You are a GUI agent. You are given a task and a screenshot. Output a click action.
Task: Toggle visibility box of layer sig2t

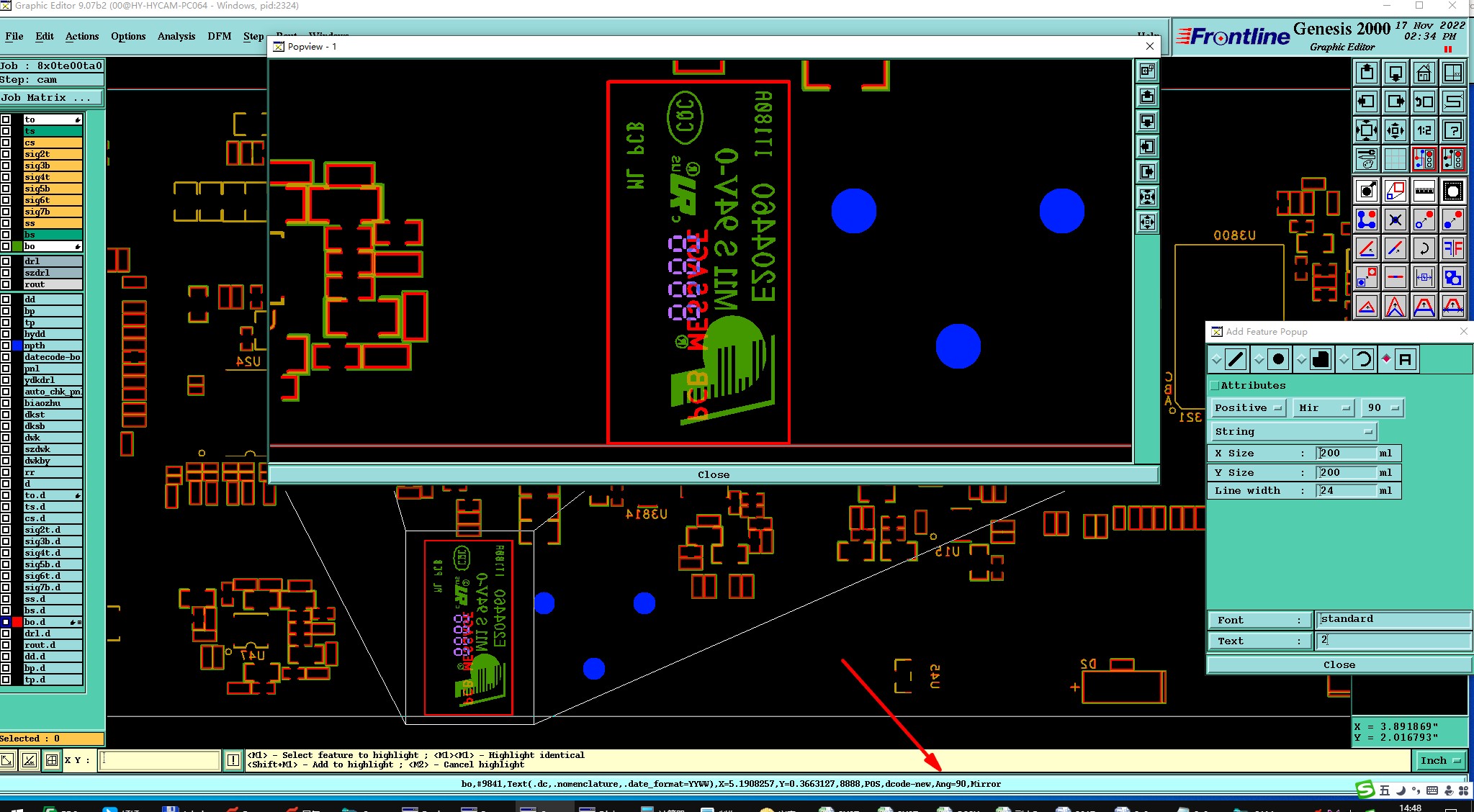(6, 154)
